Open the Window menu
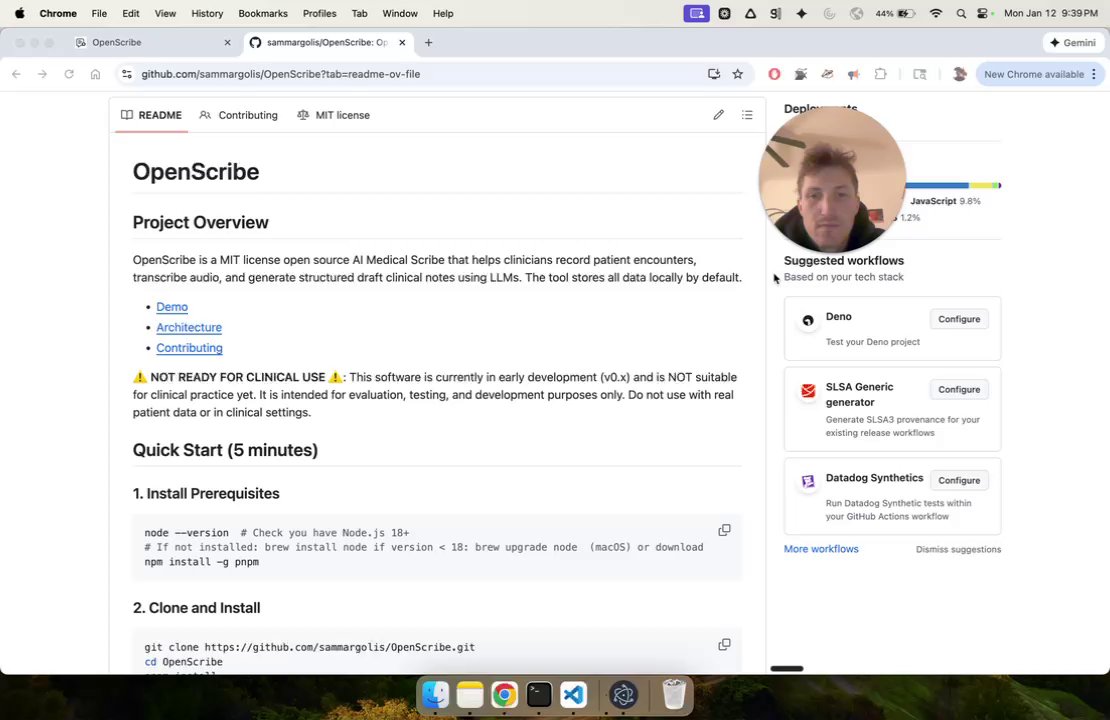This screenshot has height=720, width=1110. pos(400,13)
